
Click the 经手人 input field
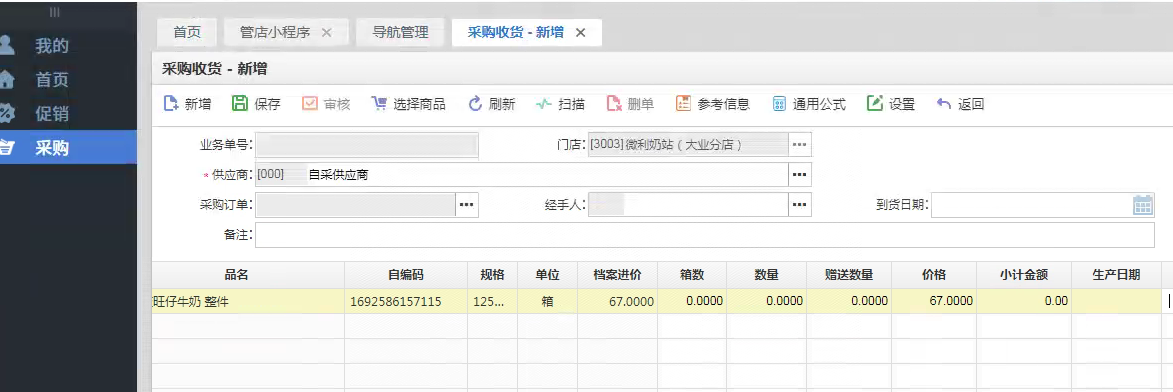688,205
